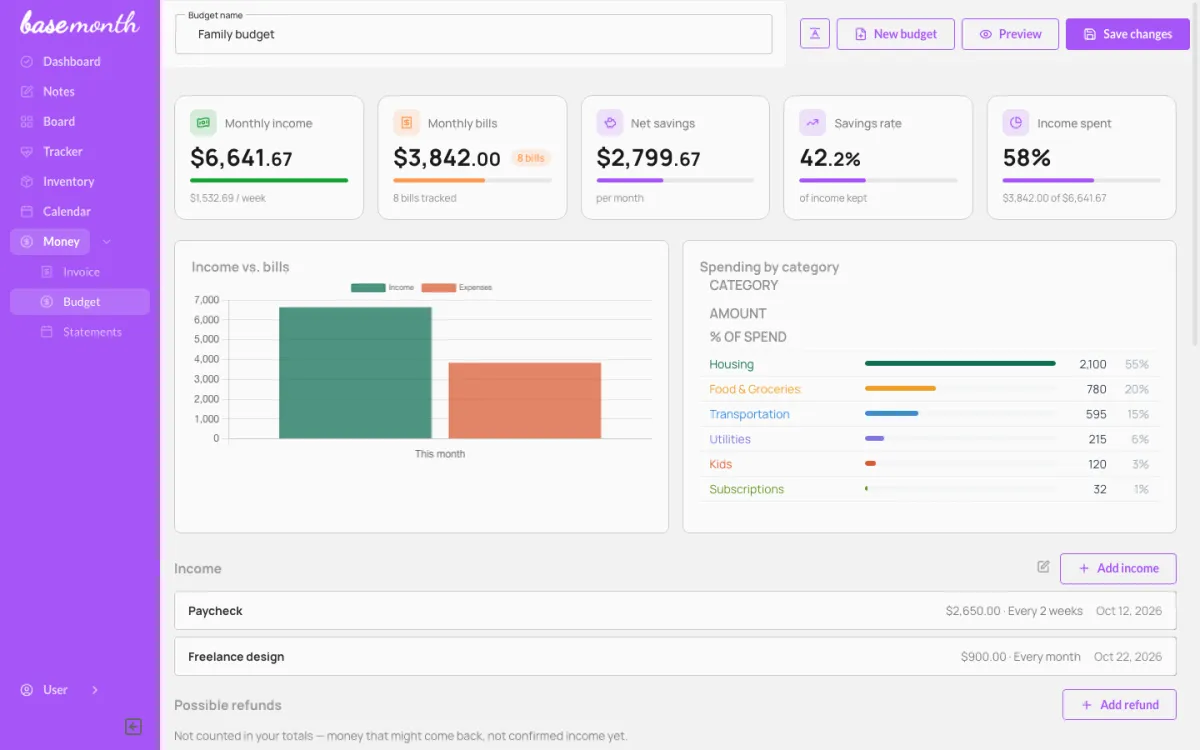
Task: Click the Income spent pie icon
Action: (1016, 123)
